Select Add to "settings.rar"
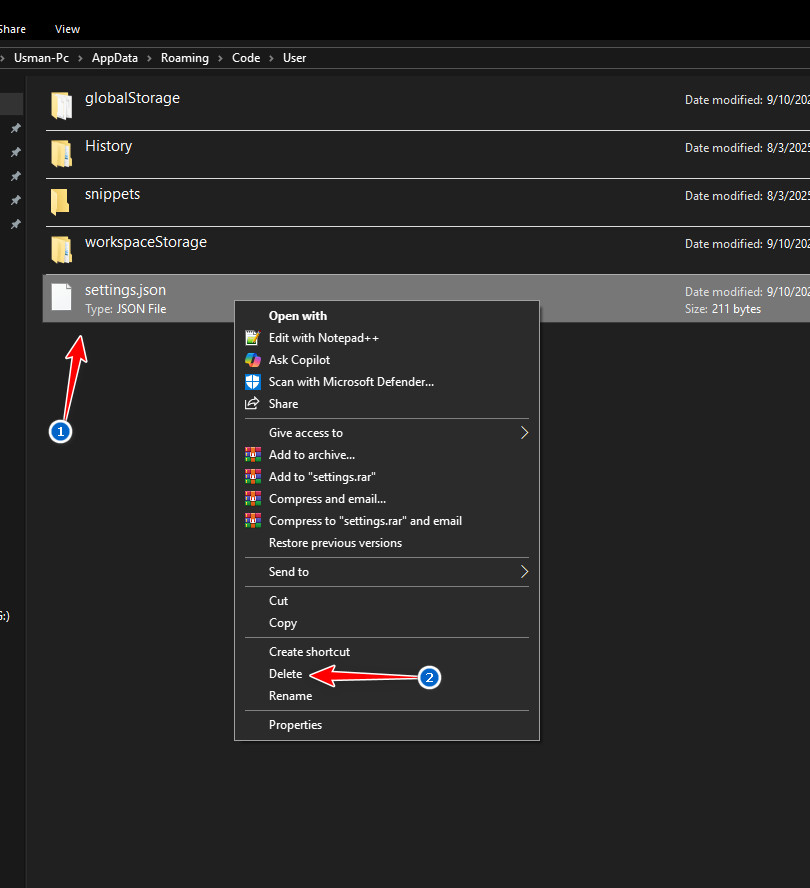Image resolution: width=810 pixels, height=888 pixels. (x=322, y=477)
